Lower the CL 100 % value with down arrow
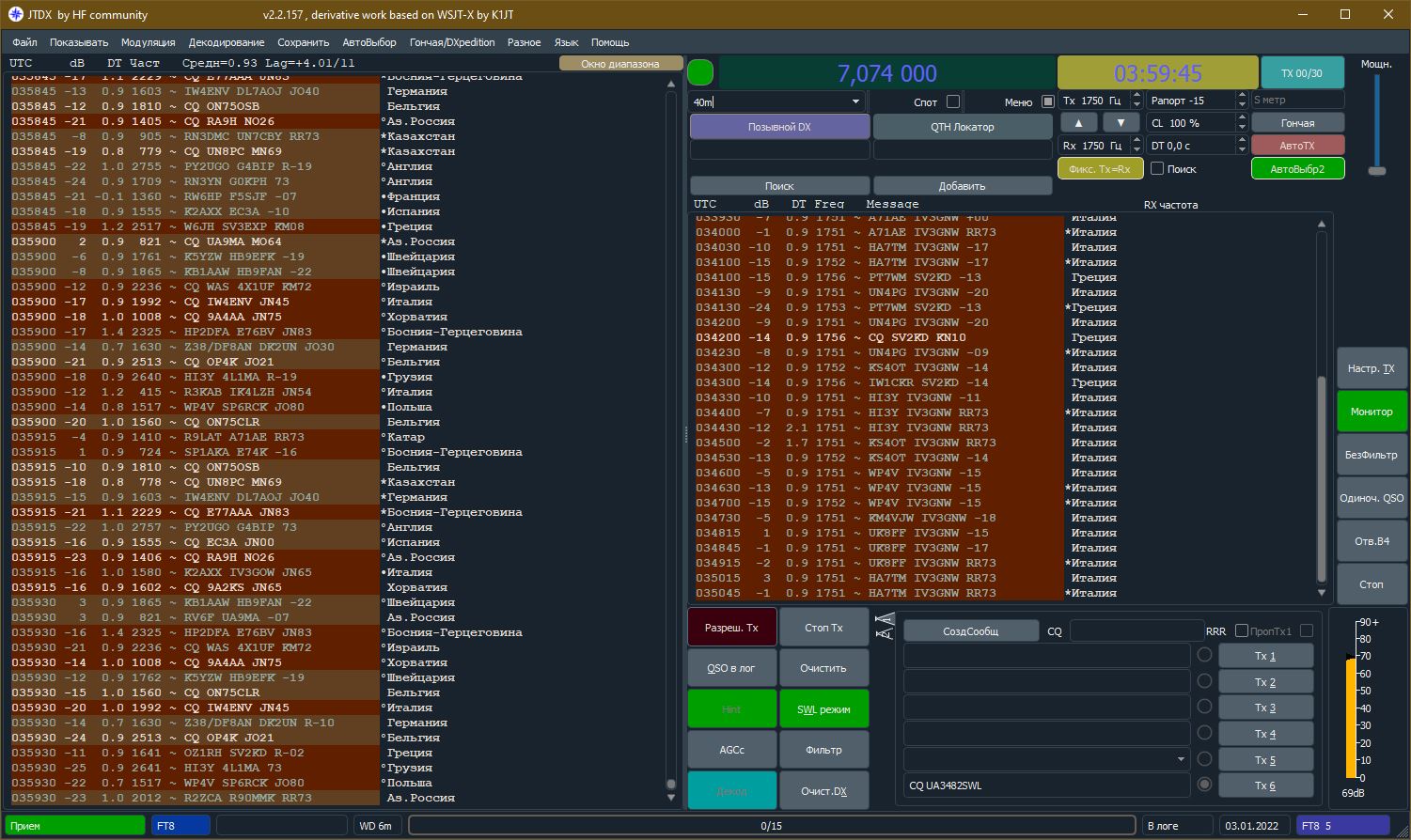Image resolution: width=1411 pixels, height=840 pixels. tap(1242, 128)
